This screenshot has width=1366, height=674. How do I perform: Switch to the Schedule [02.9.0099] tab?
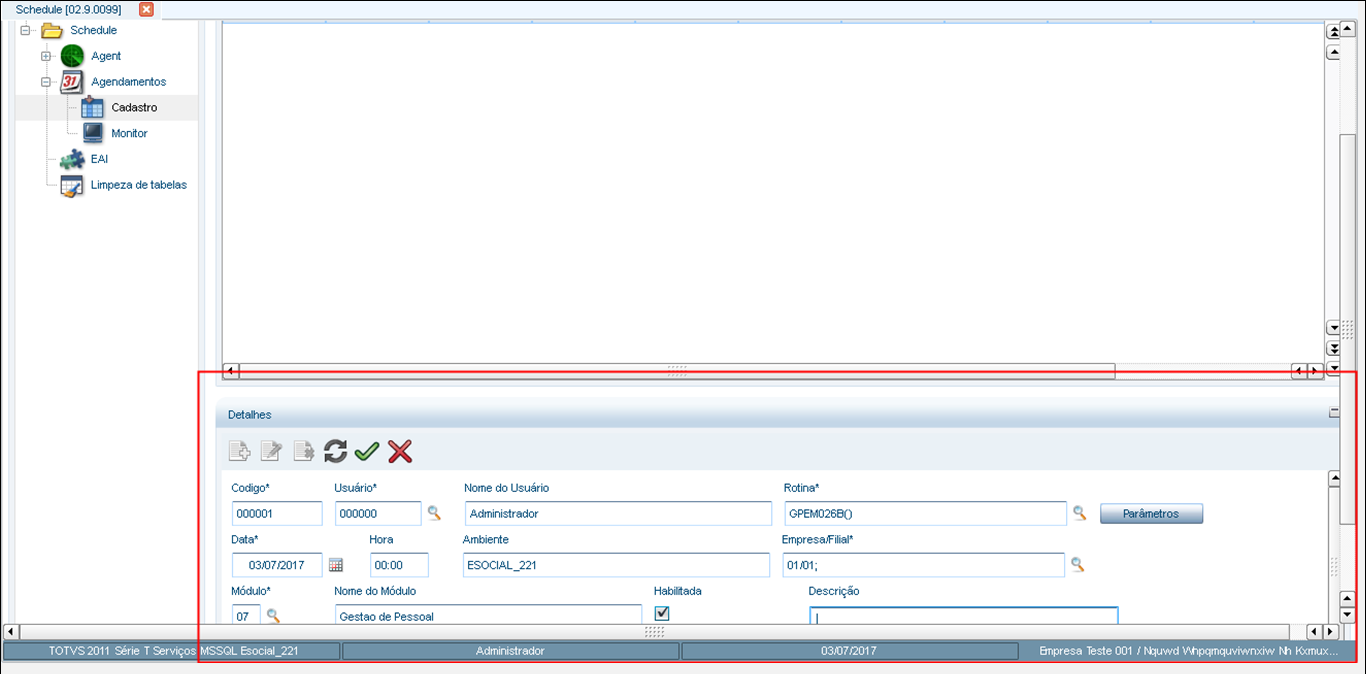[x=68, y=9]
